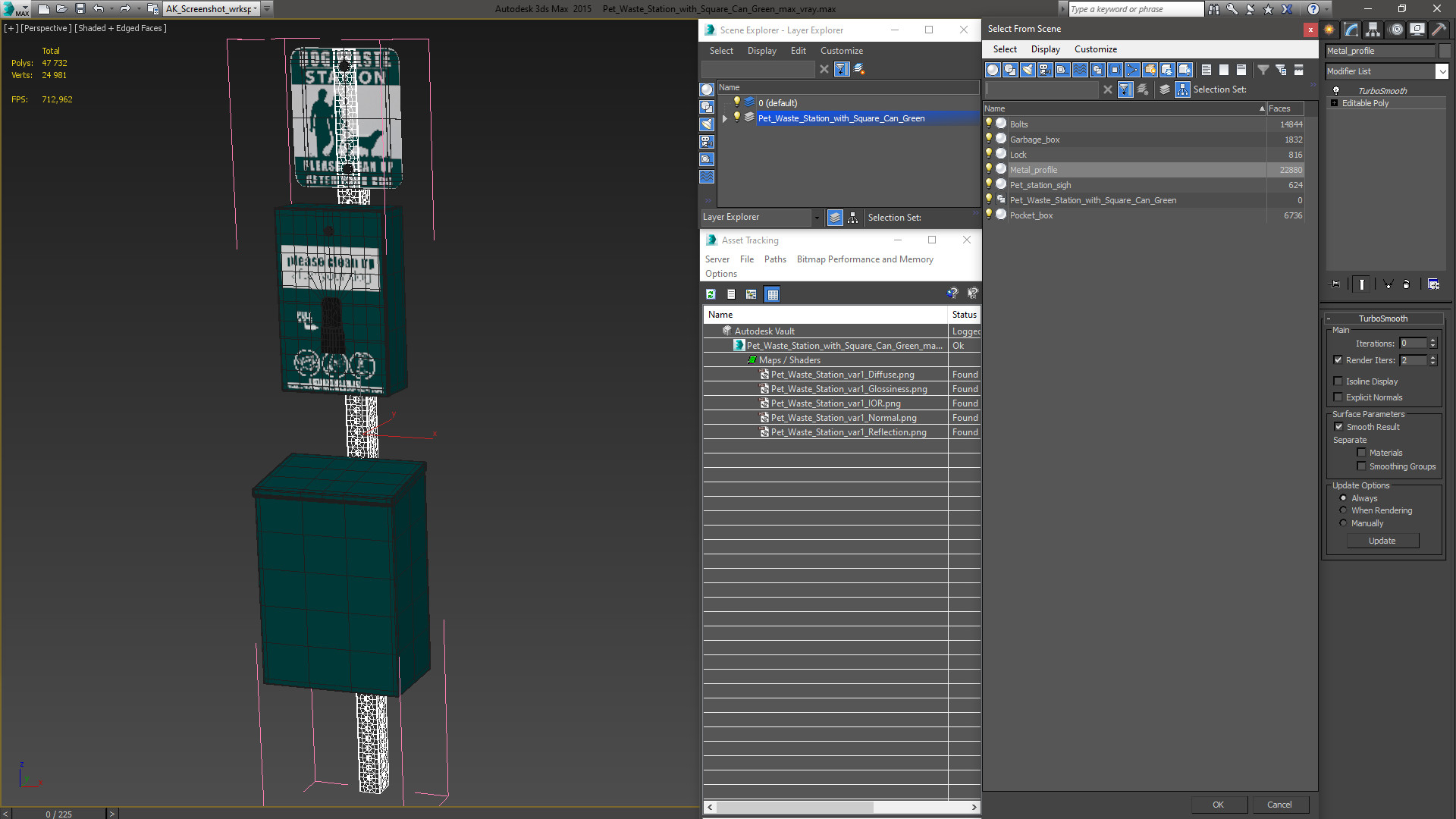
Task: Expand the Pet_Waste_Station_with_Square_Can_Green layer
Action: 725,118
